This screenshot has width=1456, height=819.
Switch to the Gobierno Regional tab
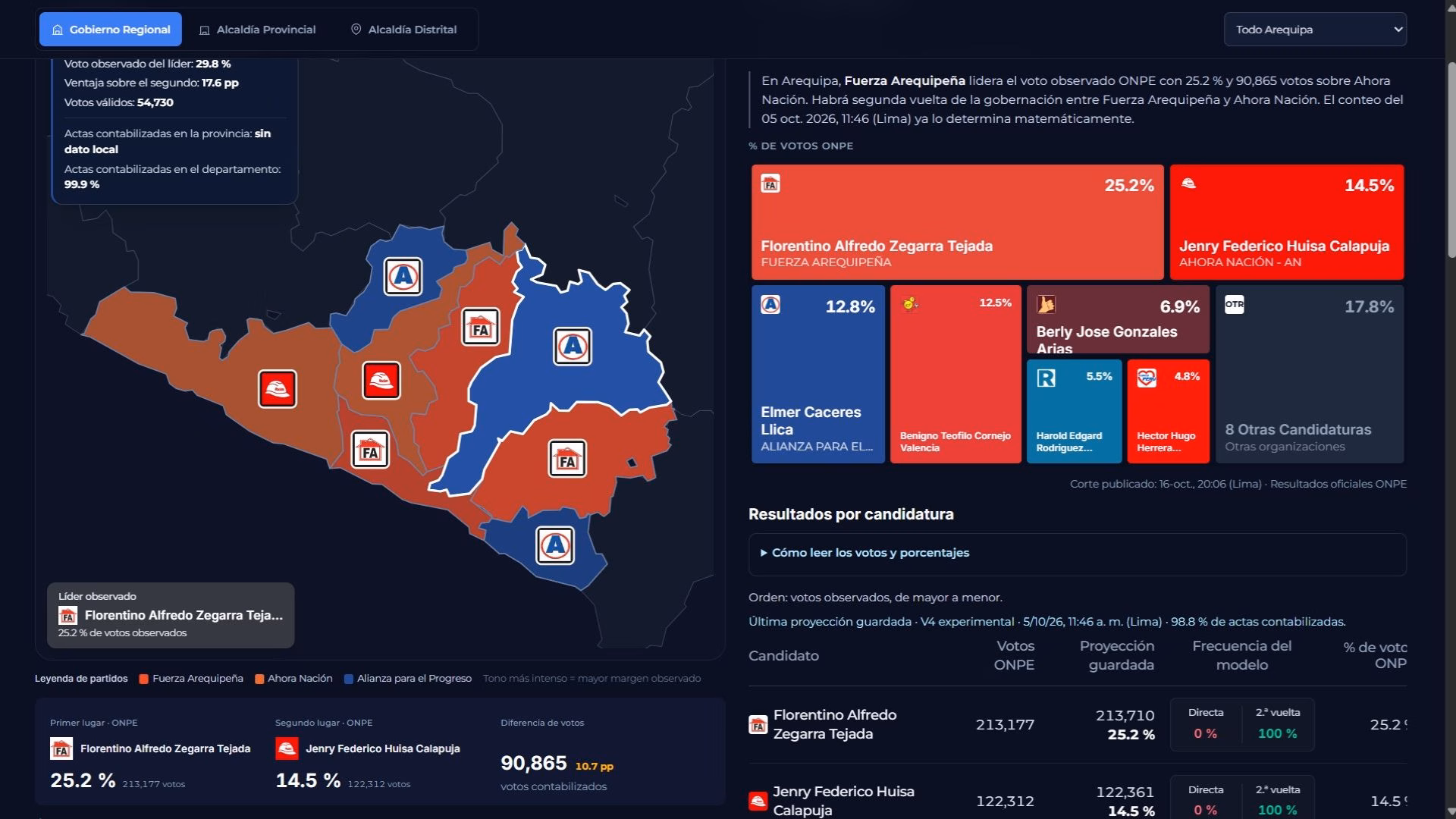click(x=111, y=30)
